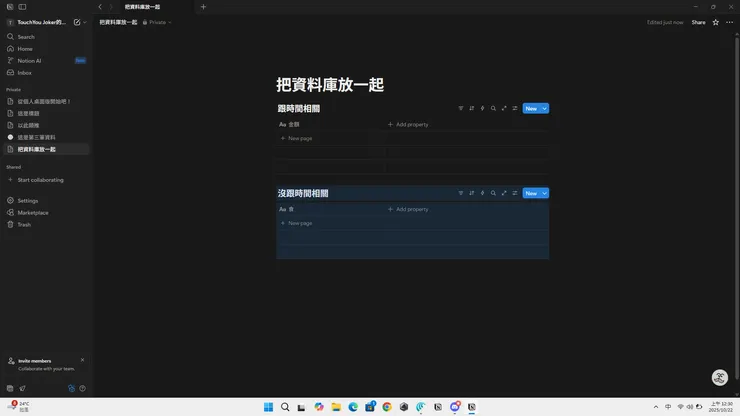This screenshot has width=740, height=416.
Task: Click the paper plane icon in sidebar footer
Action: tap(22, 388)
